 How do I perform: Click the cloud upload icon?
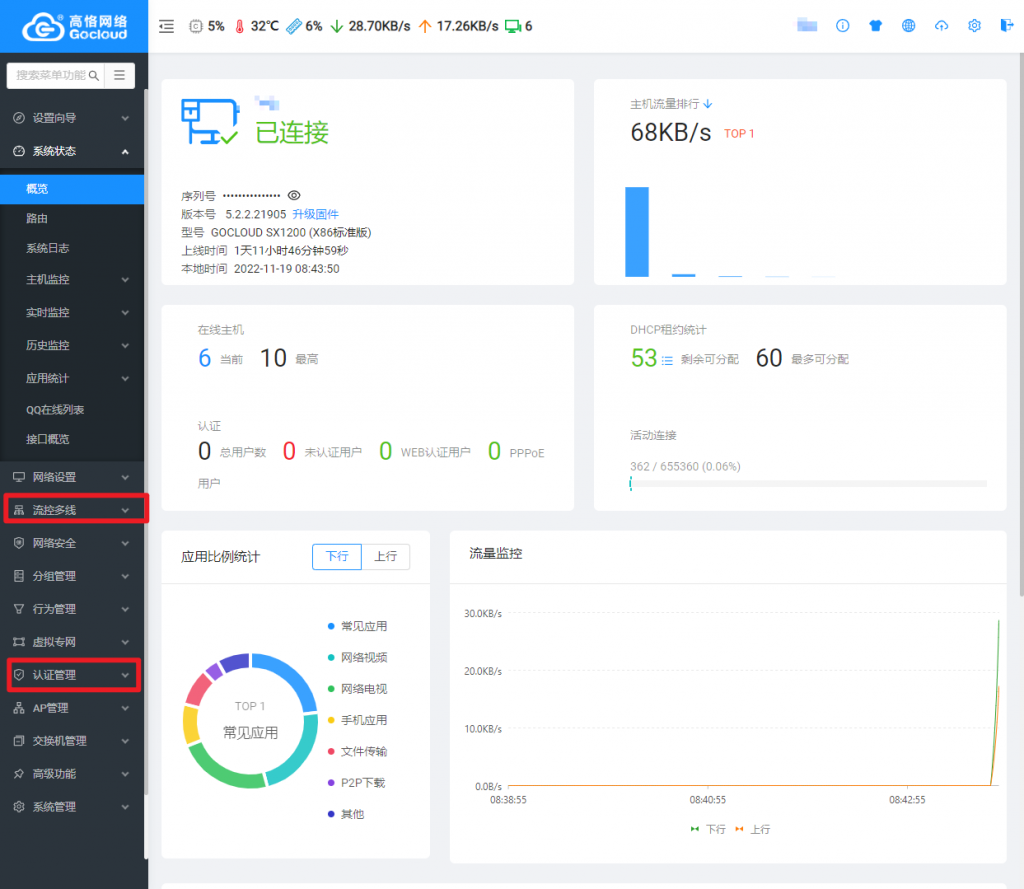tap(941, 26)
